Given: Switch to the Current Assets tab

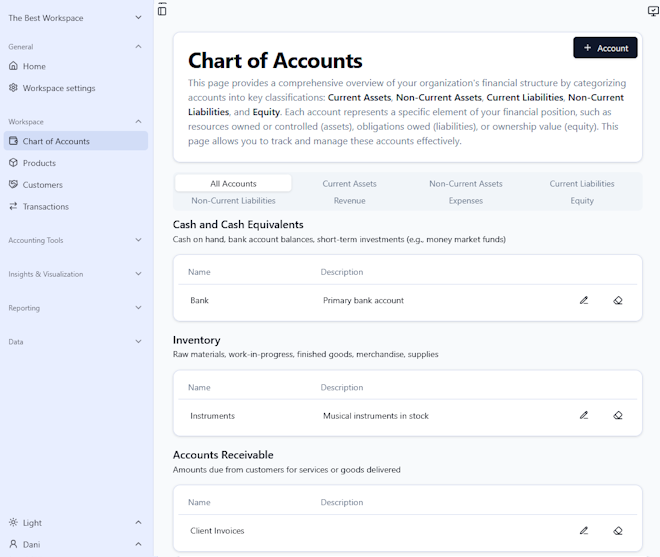Looking at the screenshot, I should pos(349,184).
